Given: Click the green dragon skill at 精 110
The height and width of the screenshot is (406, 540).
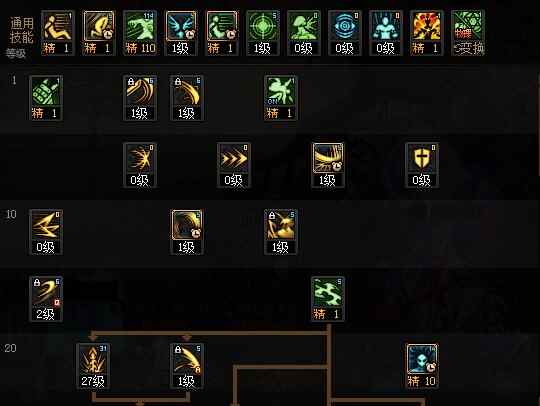Looking at the screenshot, I should click(x=139, y=33).
